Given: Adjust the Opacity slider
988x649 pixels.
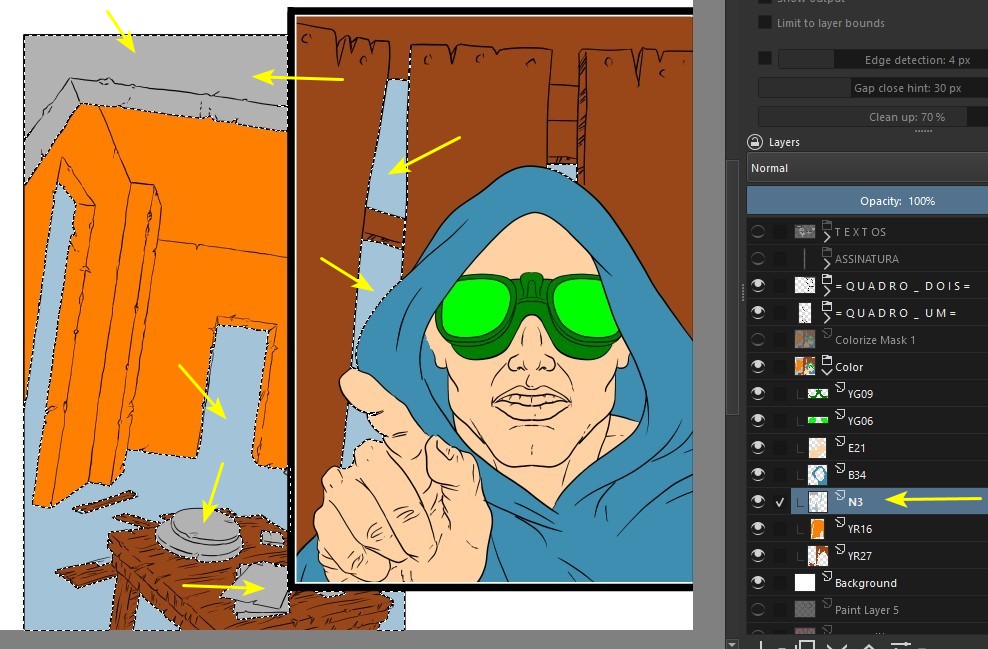Looking at the screenshot, I should 866,201.
